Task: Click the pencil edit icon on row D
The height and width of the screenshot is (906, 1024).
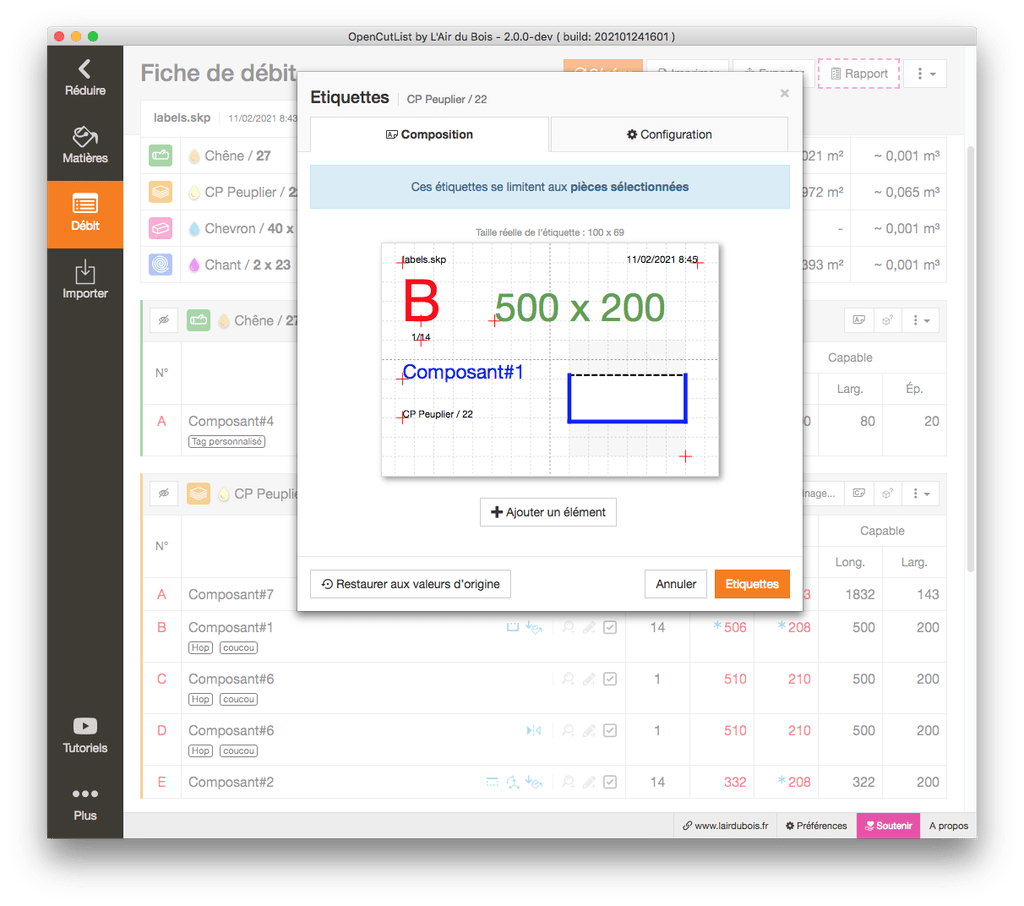Action: (589, 730)
